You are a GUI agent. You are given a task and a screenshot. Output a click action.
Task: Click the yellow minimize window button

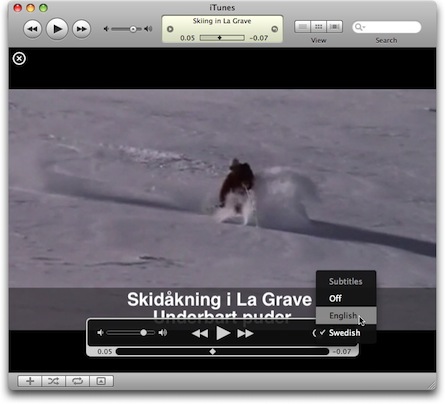click(x=31, y=8)
